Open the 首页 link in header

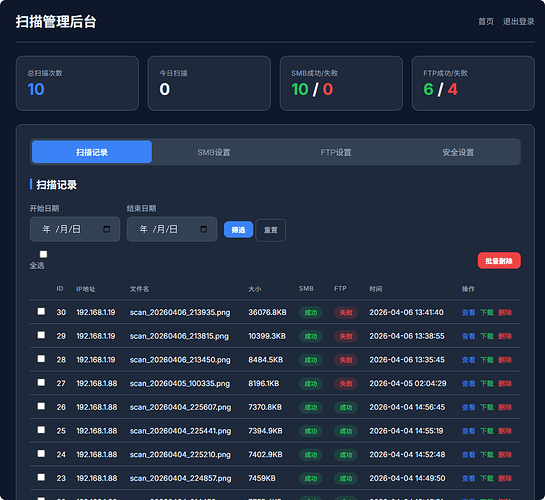click(x=486, y=22)
